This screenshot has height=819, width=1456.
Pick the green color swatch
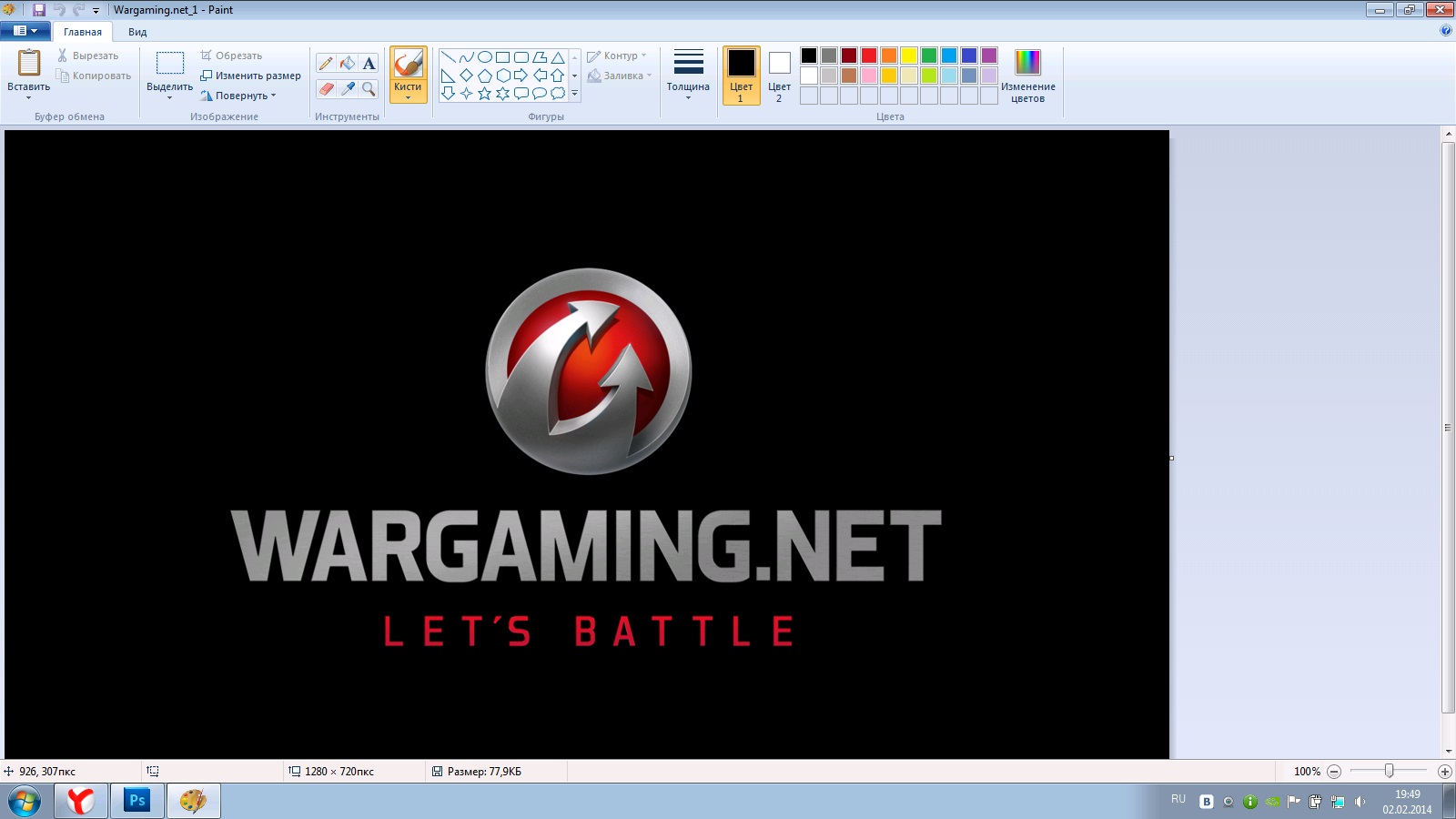coord(929,56)
